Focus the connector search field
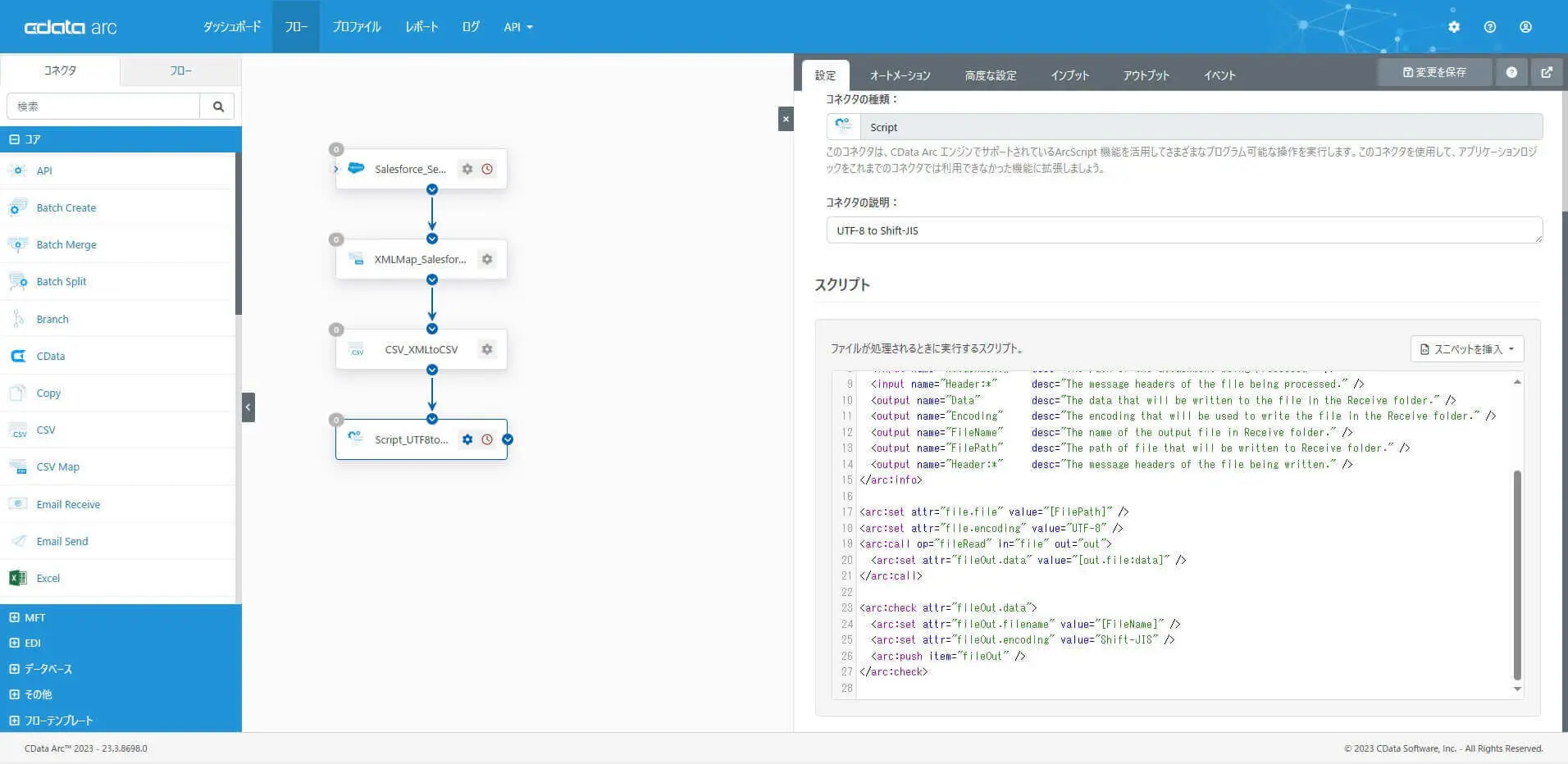This screenshot has height=764, width=1568. [103, 107]
